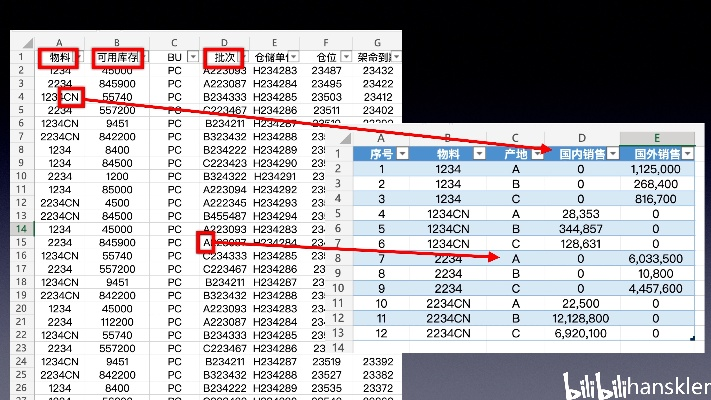Select row 26 header in left sheet
Screen dimensions: 711x400
[x=22, y=388]
